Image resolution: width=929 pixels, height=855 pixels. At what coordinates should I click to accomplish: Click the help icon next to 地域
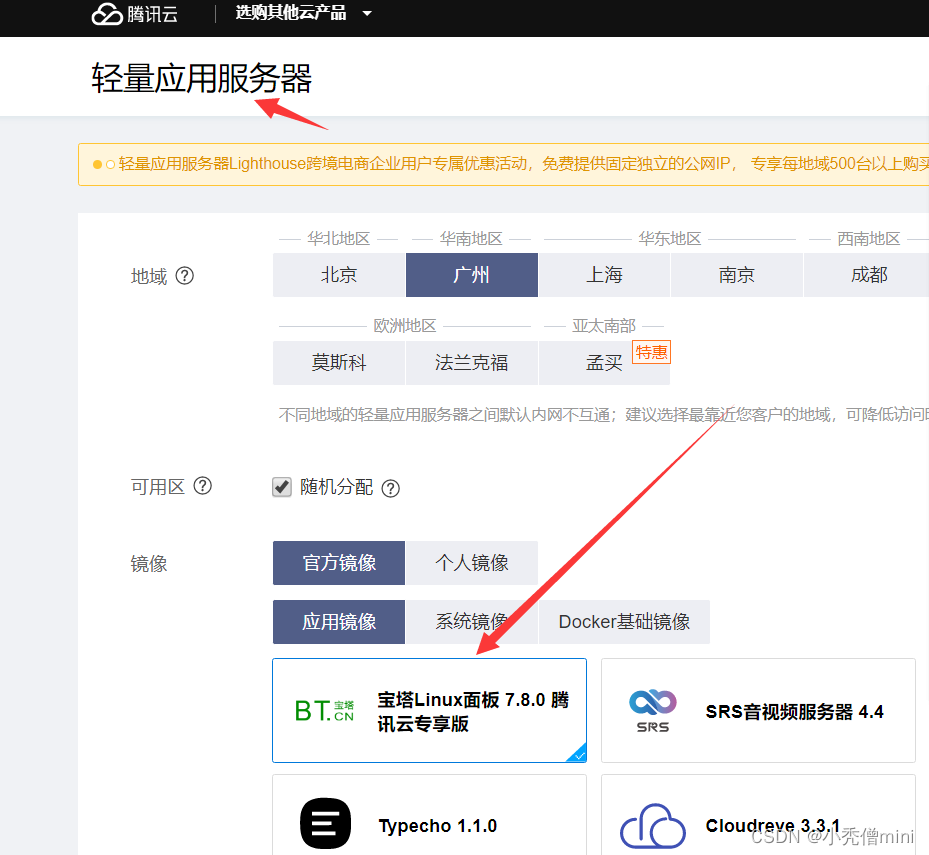point(185,276)
